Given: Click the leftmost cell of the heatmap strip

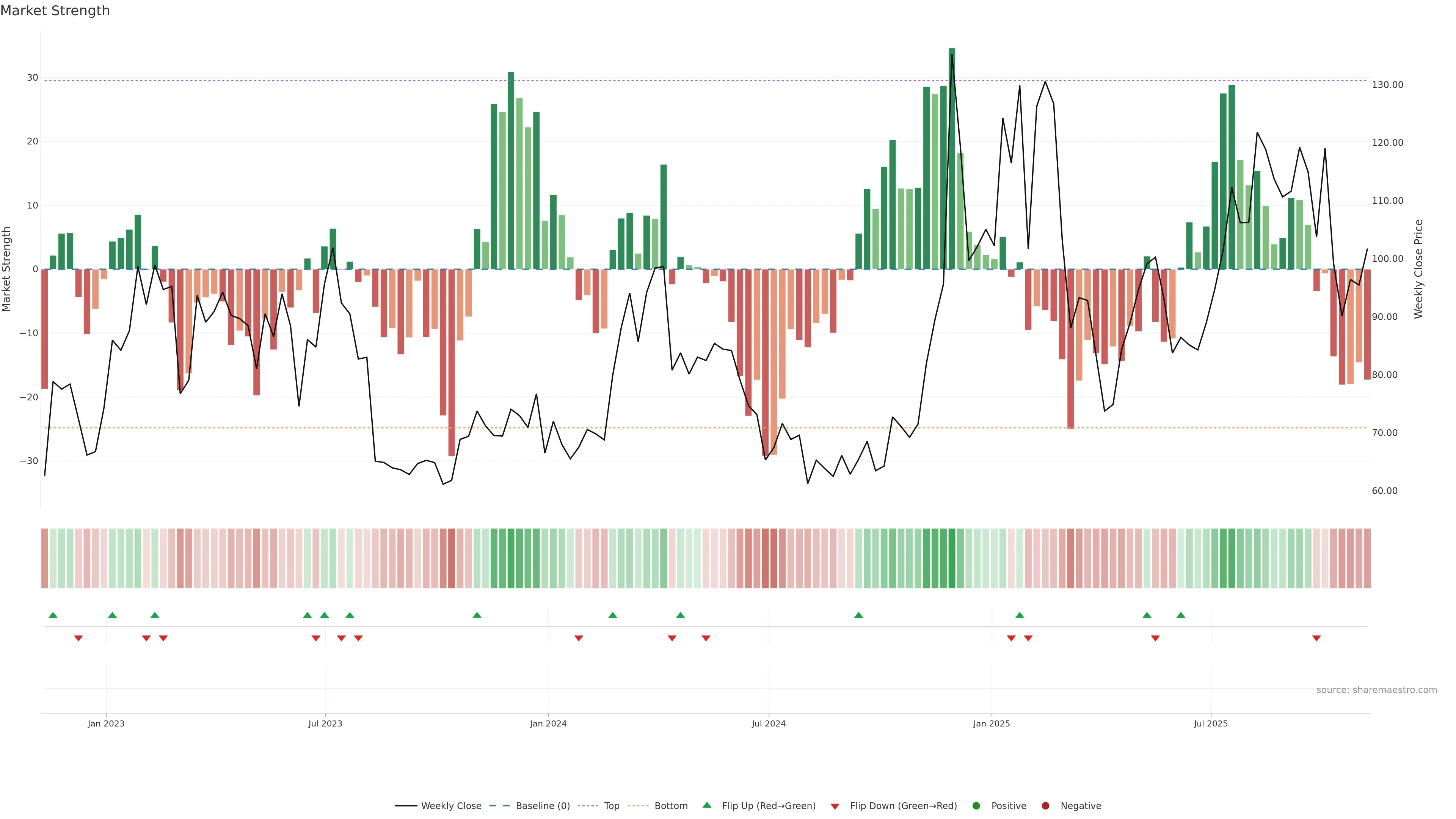Looking at the screenshot, I should tap(44, 558).
